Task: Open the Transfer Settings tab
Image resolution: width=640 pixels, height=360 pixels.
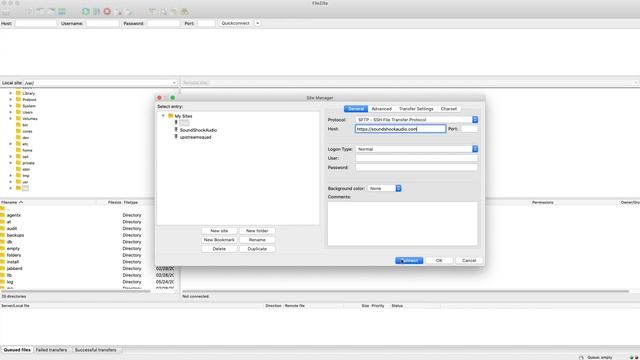Action: (416, 109)
